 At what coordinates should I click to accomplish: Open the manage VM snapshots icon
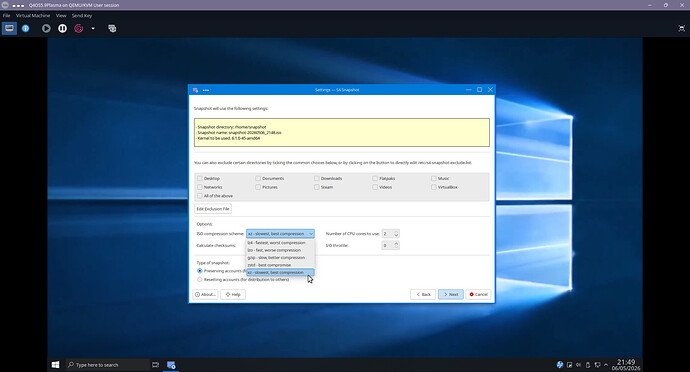pos(112,29)
